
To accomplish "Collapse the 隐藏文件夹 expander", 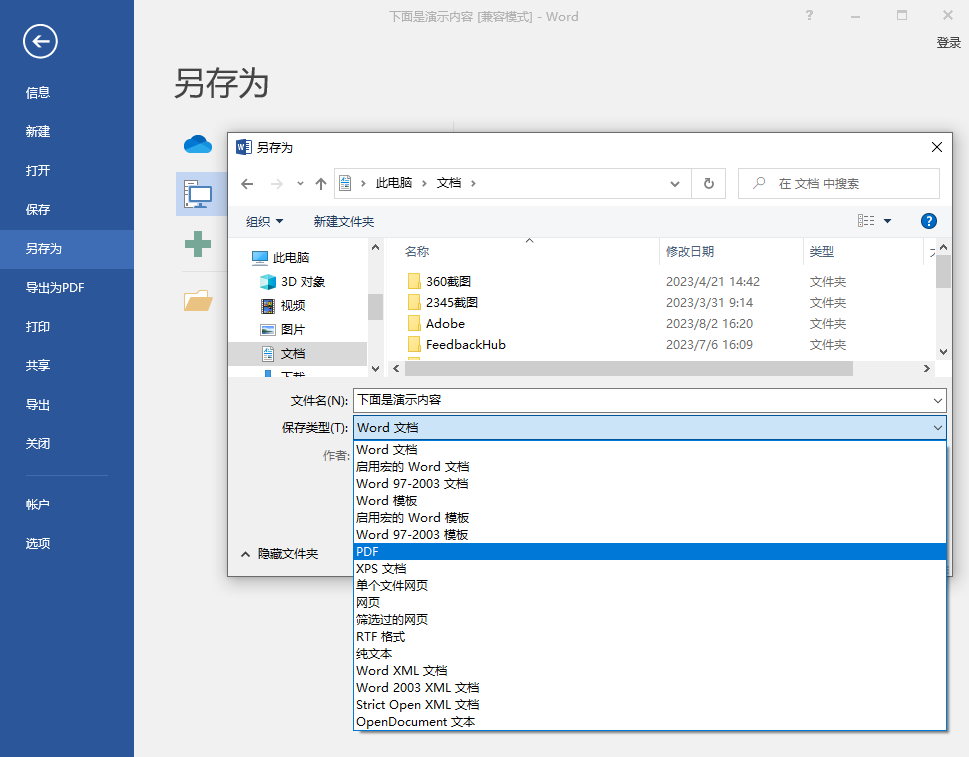I will (286, 553).
